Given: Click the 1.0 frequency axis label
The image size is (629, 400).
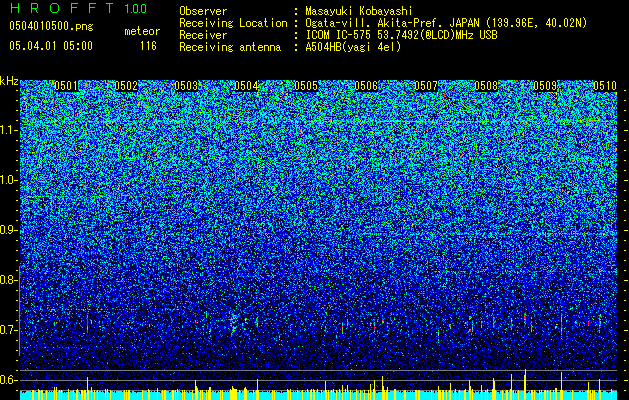Looking at the screenshot, I should tap(7, 180).
